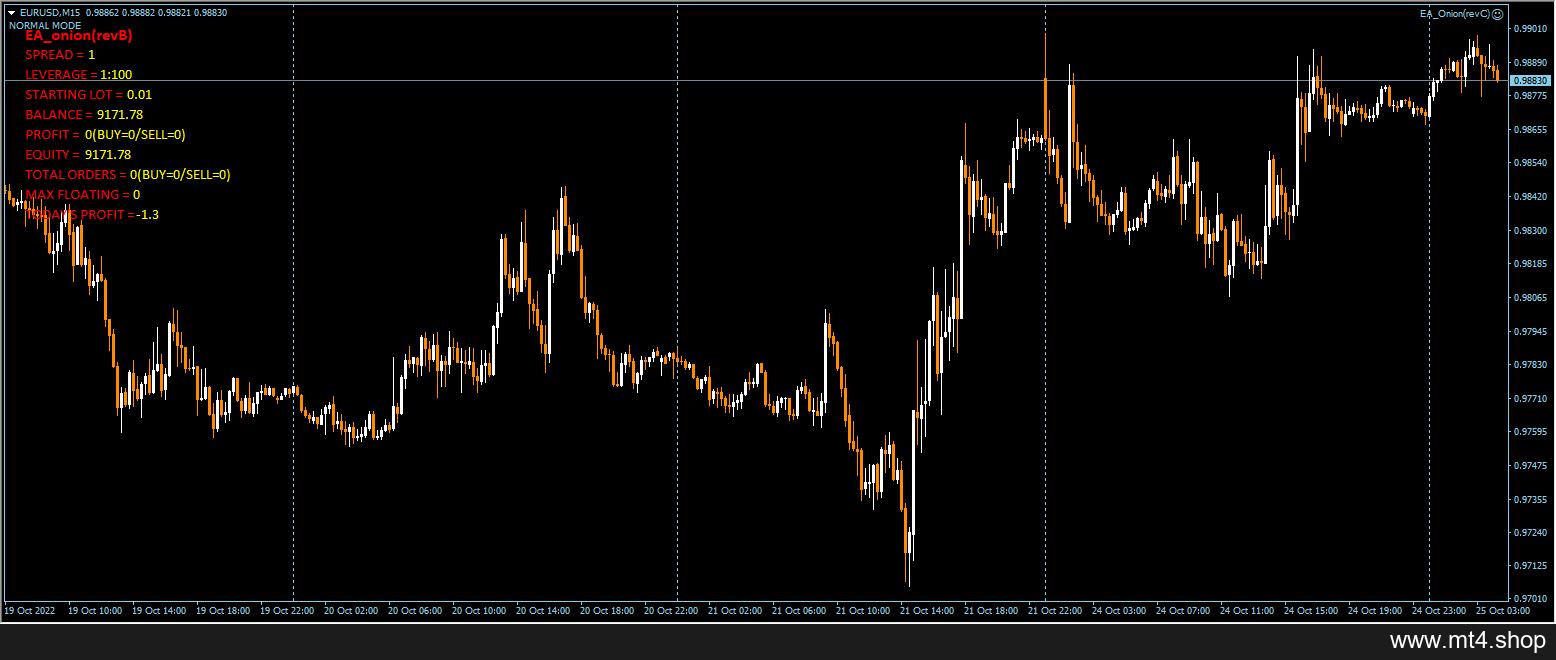Click the 21 Oct 06:00 time label

[x=798, y=610]
